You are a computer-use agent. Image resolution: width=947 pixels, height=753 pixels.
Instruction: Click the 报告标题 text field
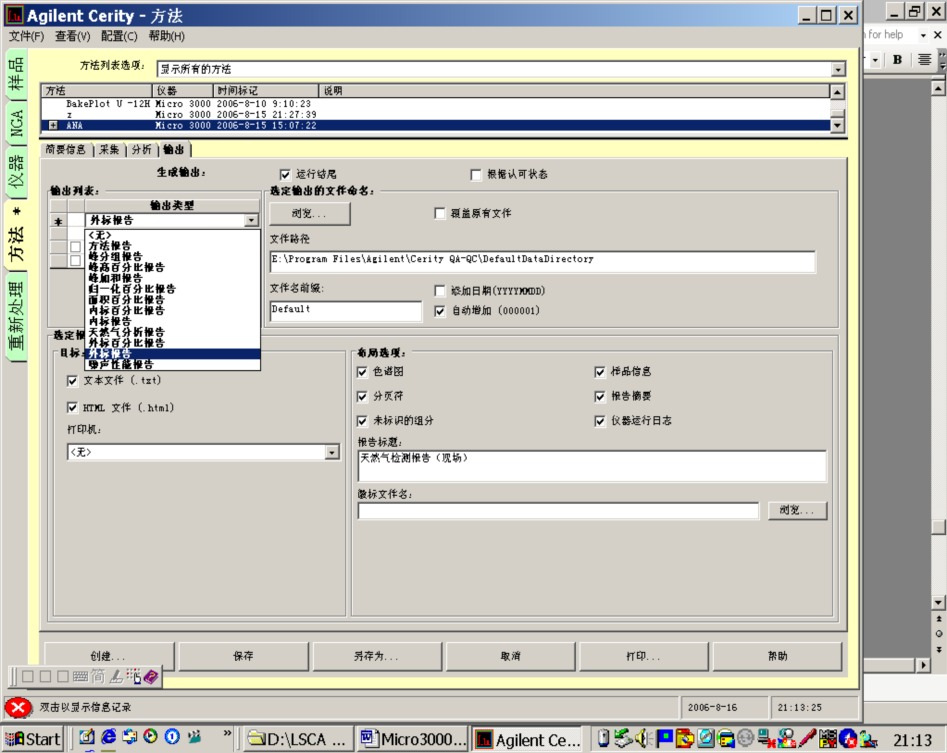(592, 466)
